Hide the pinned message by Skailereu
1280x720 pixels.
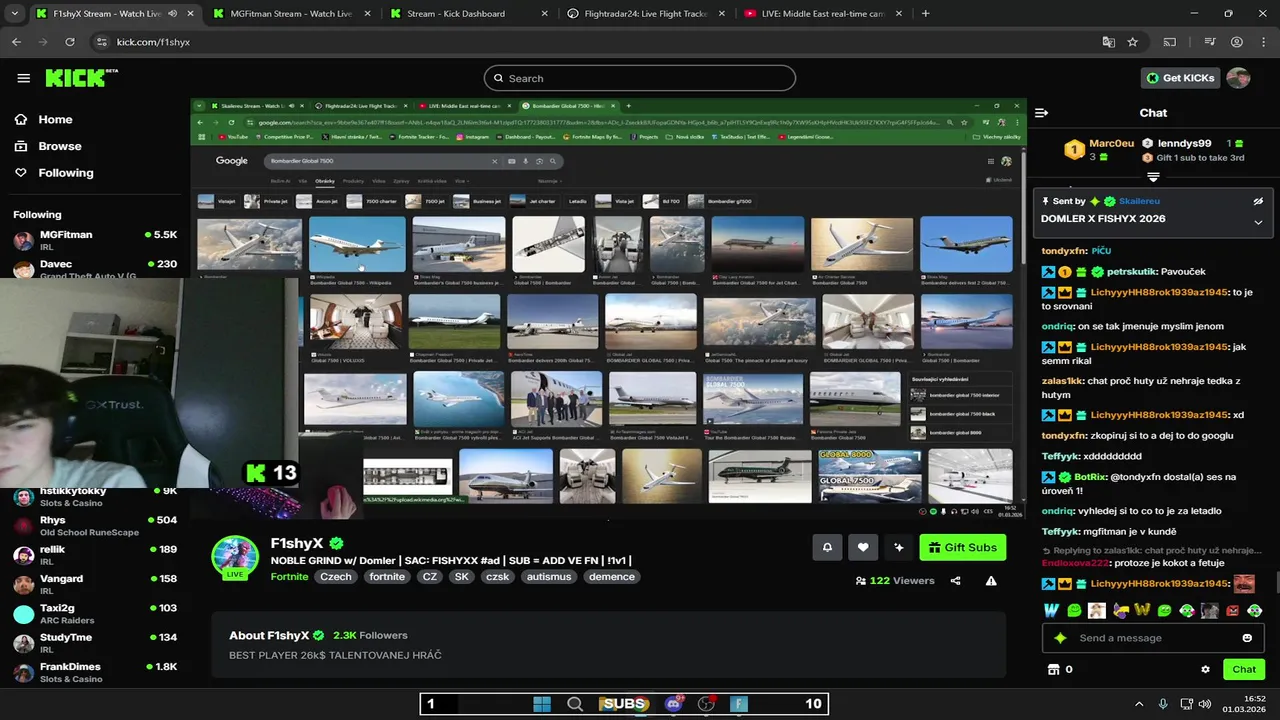coord(1258,201)
